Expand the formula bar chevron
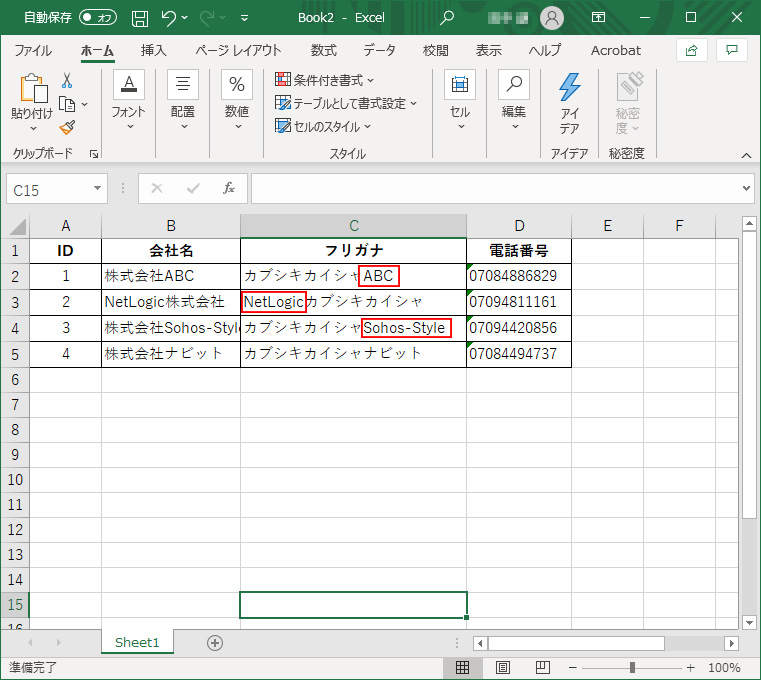 click(x=746, y=188)
